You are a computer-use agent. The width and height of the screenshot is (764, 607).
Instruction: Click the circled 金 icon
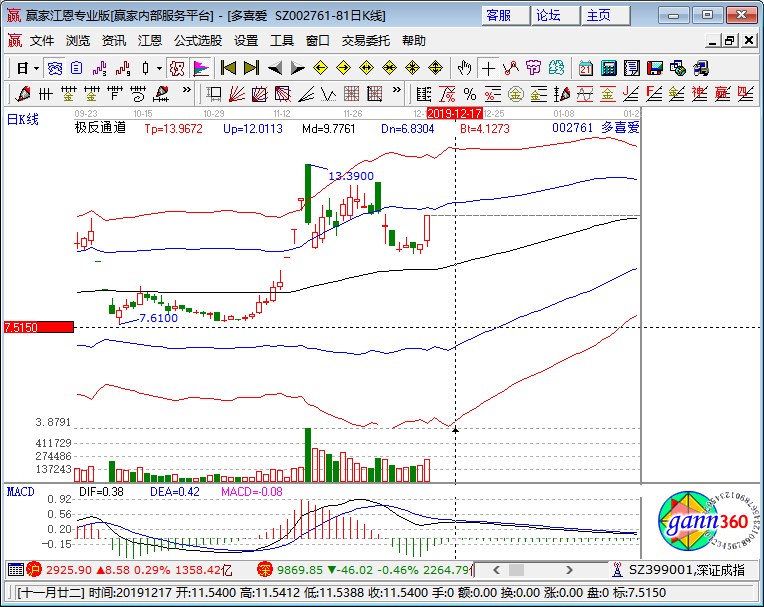coord(516,94)
